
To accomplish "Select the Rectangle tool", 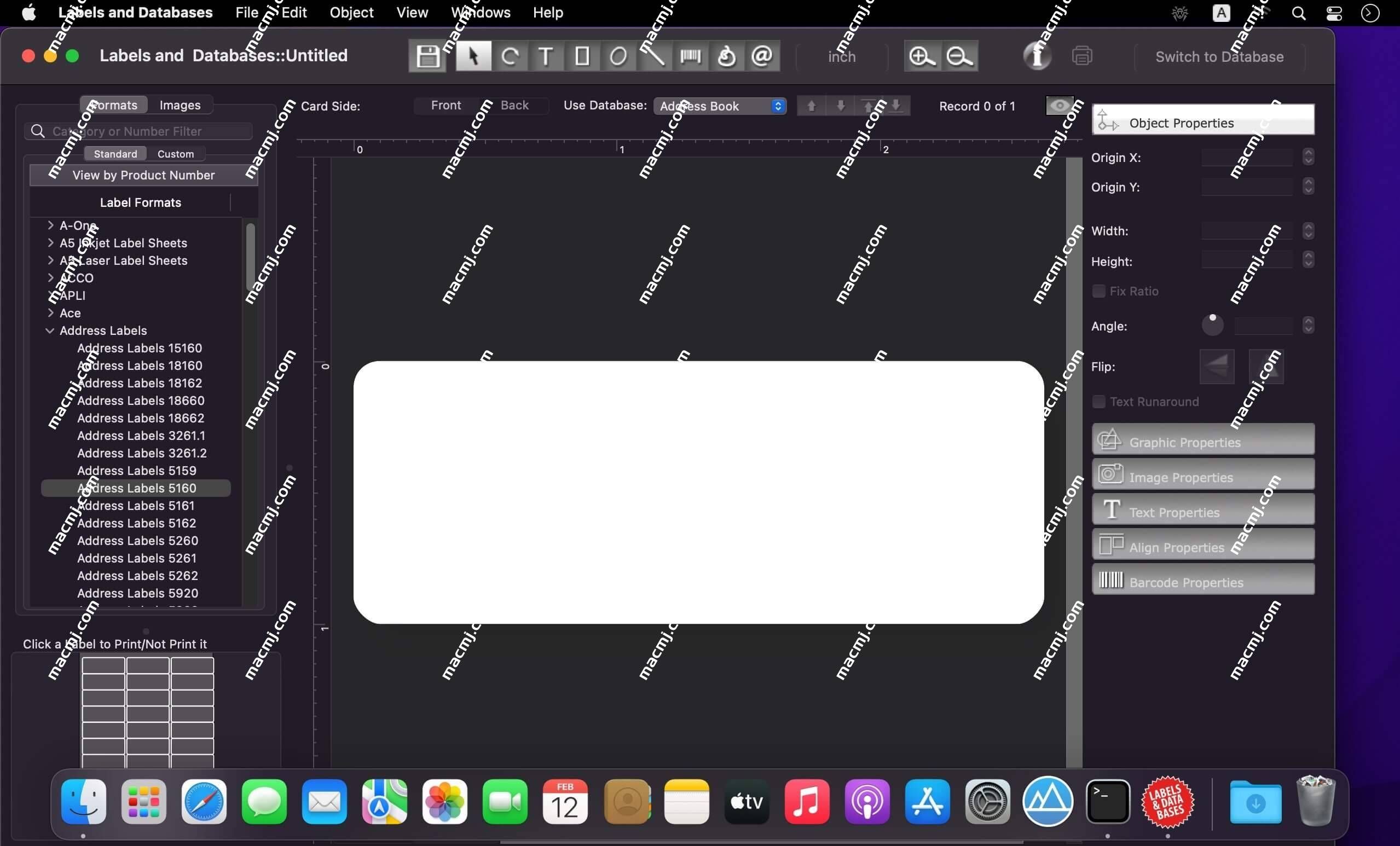I will point(581,56).
